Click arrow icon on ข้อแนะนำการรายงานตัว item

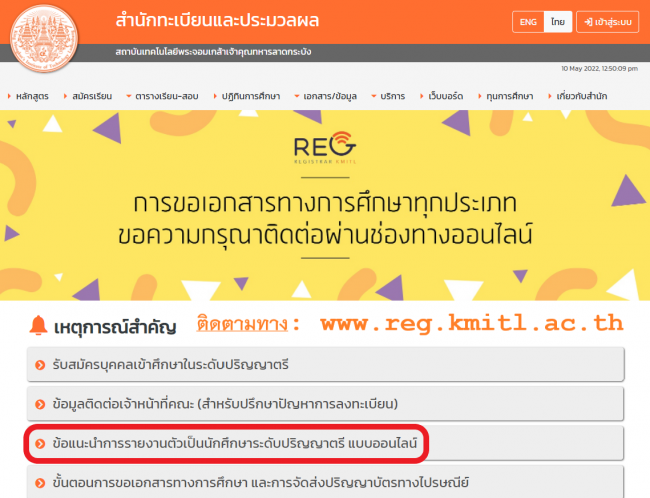[38, 442]
